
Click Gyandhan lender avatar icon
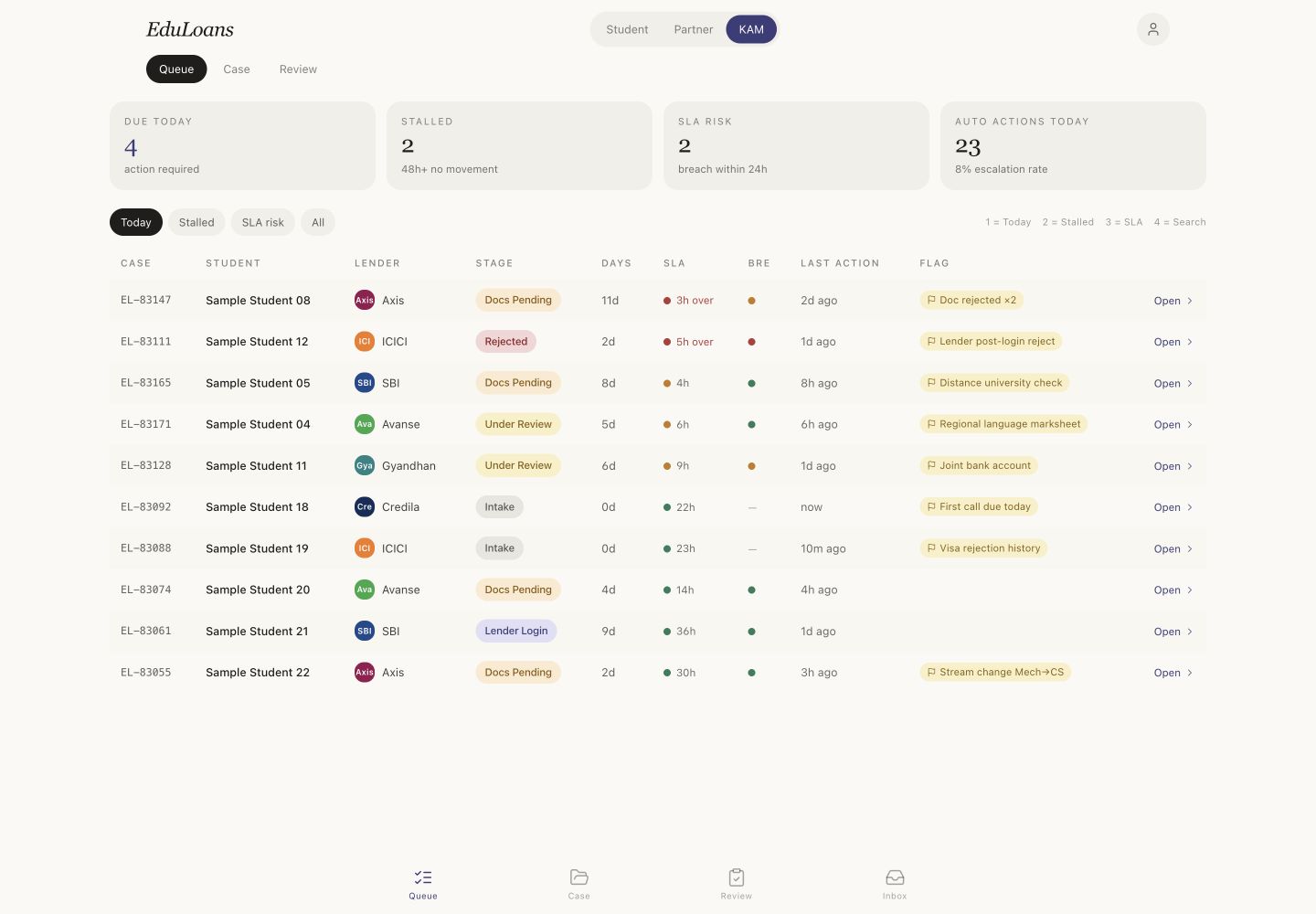click(x=365, y=465)
